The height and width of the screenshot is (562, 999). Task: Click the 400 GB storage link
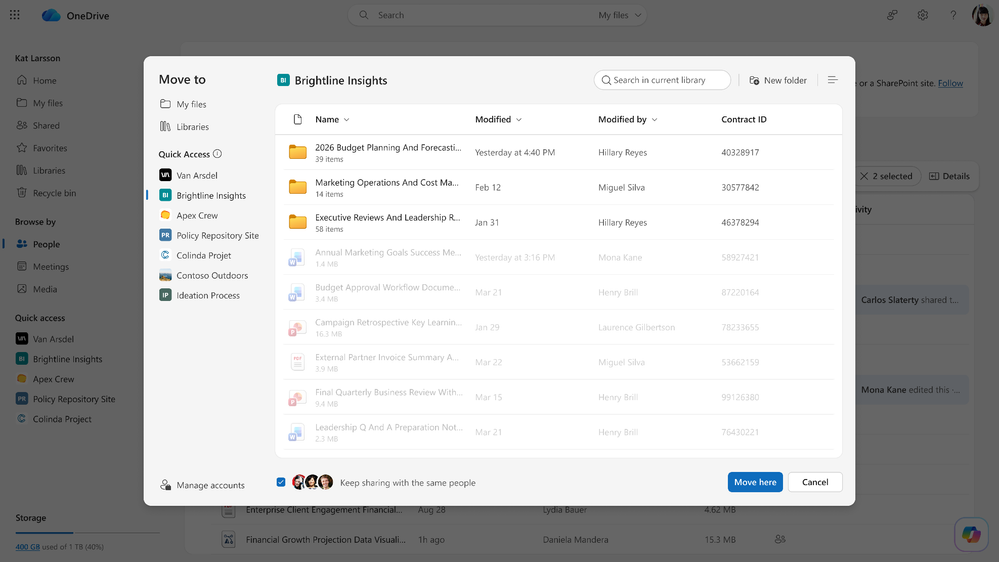[x=27, y=547]
